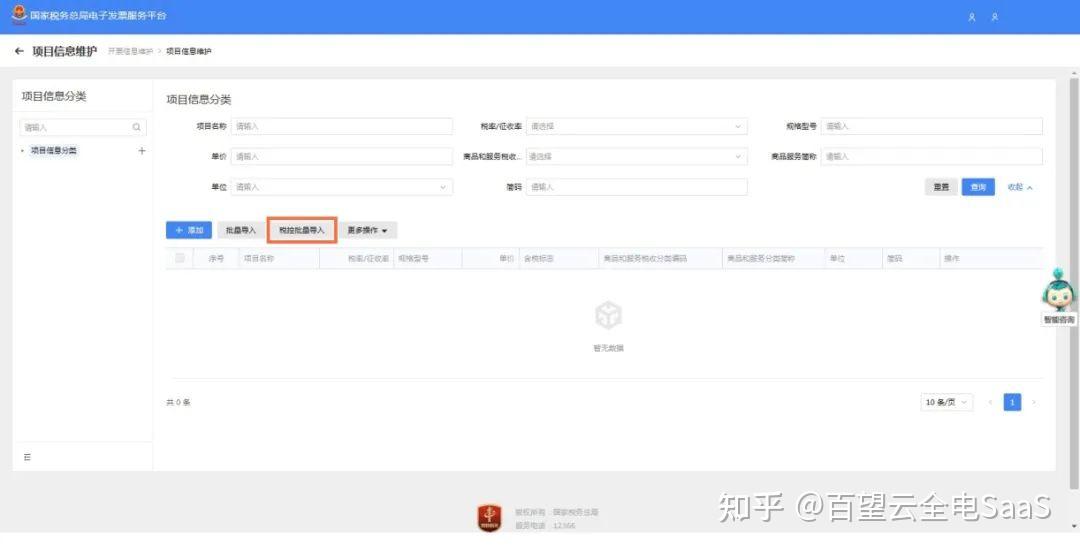1080x552 pixels.
Task: Open the 税率/征收率 dropdown
Action: click(636, 127)
